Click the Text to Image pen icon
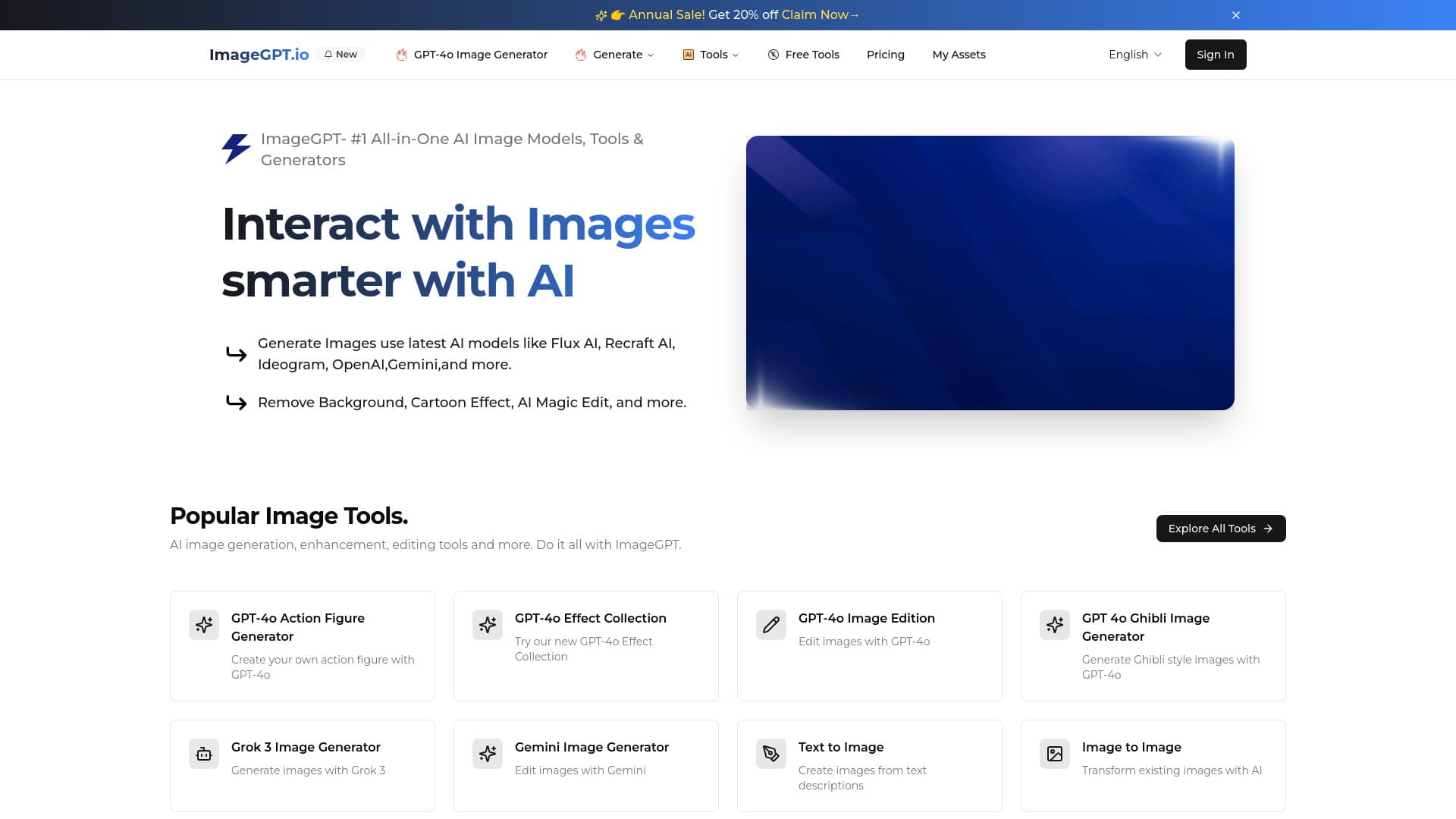Screen dimensions: 1456x819 pyautogui.click(x=771, y=753)
